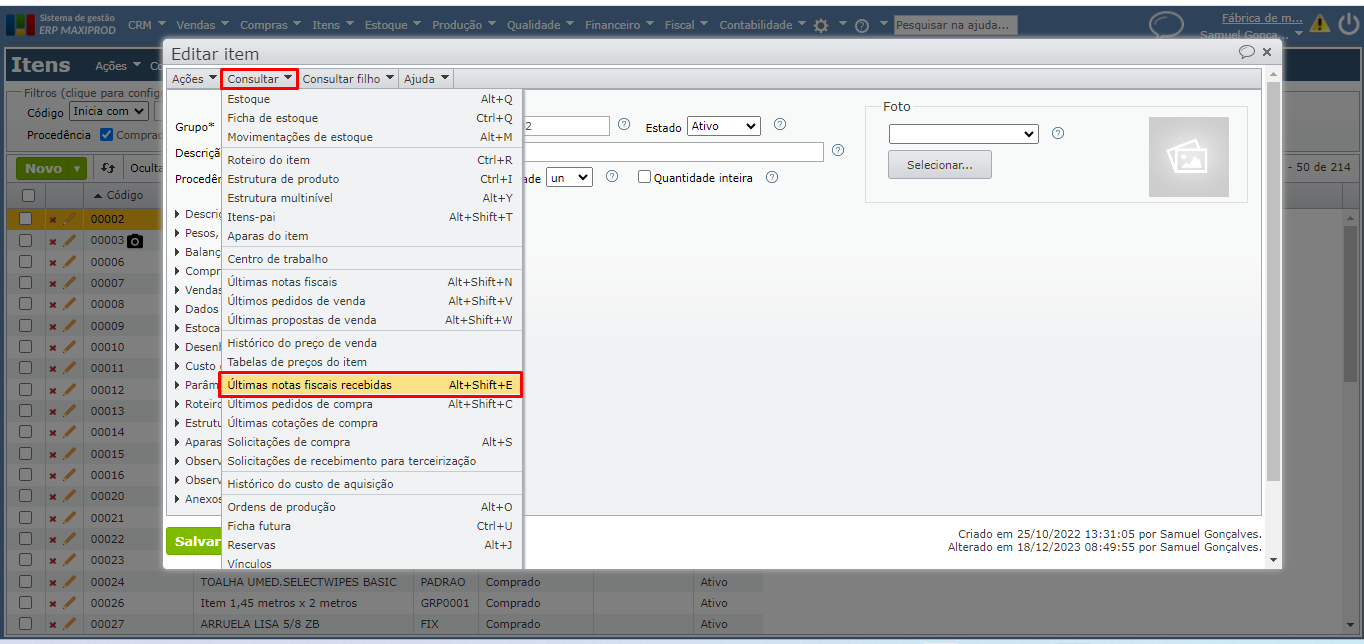Open the settings gear in top bar
The image size is (1364, 644).
click(821, 25)
